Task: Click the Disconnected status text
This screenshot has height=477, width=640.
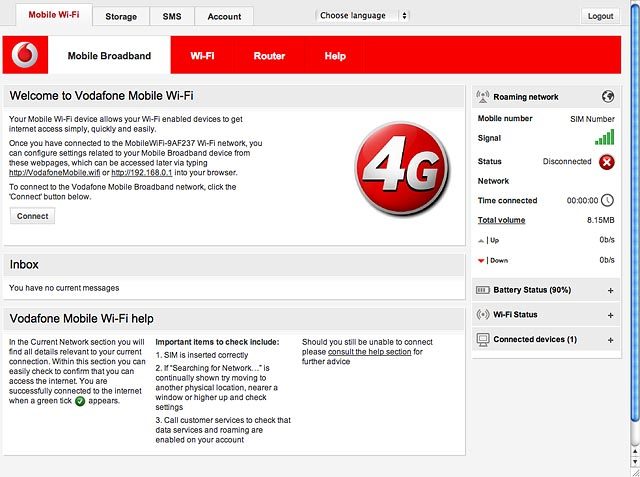Action: coord(567,162)
